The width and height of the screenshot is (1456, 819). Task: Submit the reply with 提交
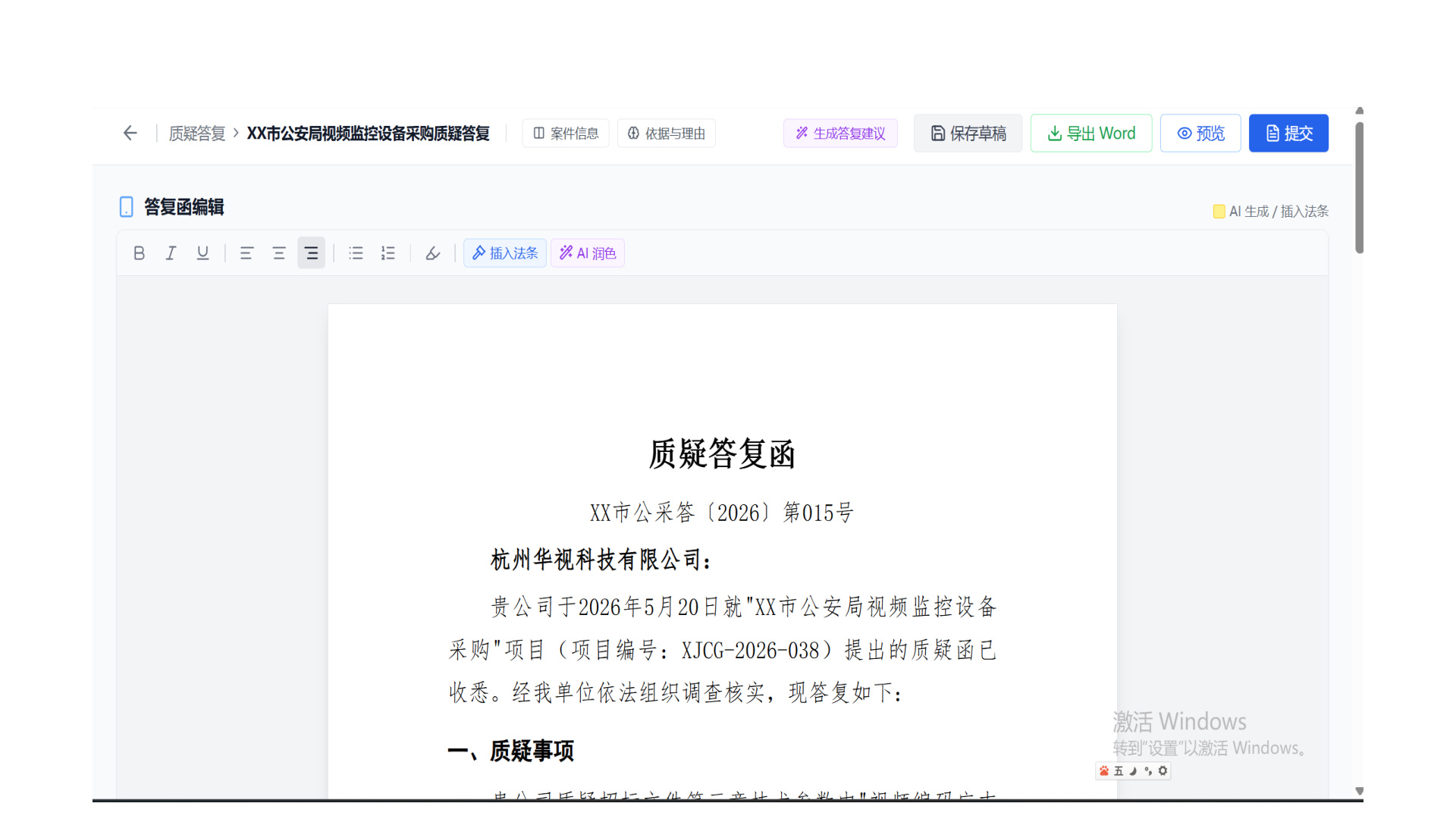tap(1289, 133)
